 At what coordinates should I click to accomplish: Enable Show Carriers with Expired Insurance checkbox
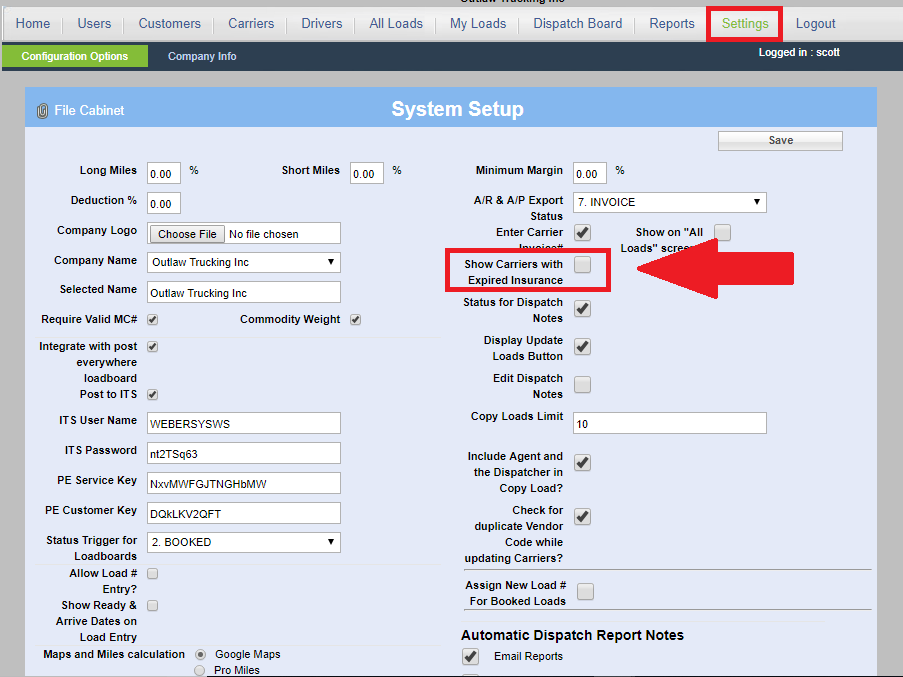[582, 265]
